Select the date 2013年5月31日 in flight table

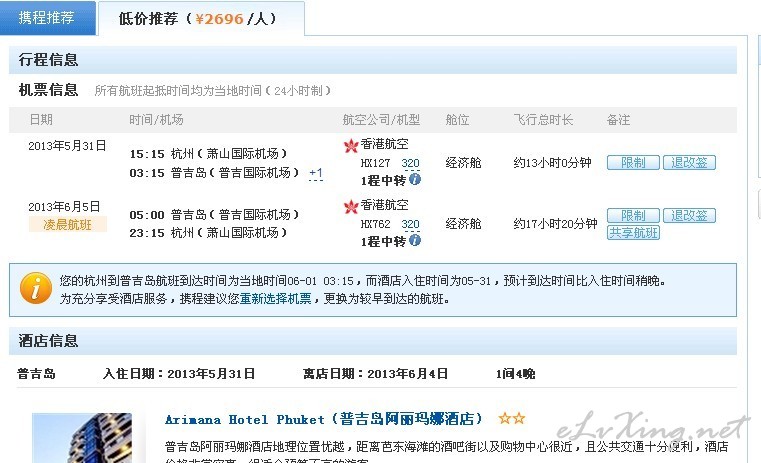tap(67, 146)
